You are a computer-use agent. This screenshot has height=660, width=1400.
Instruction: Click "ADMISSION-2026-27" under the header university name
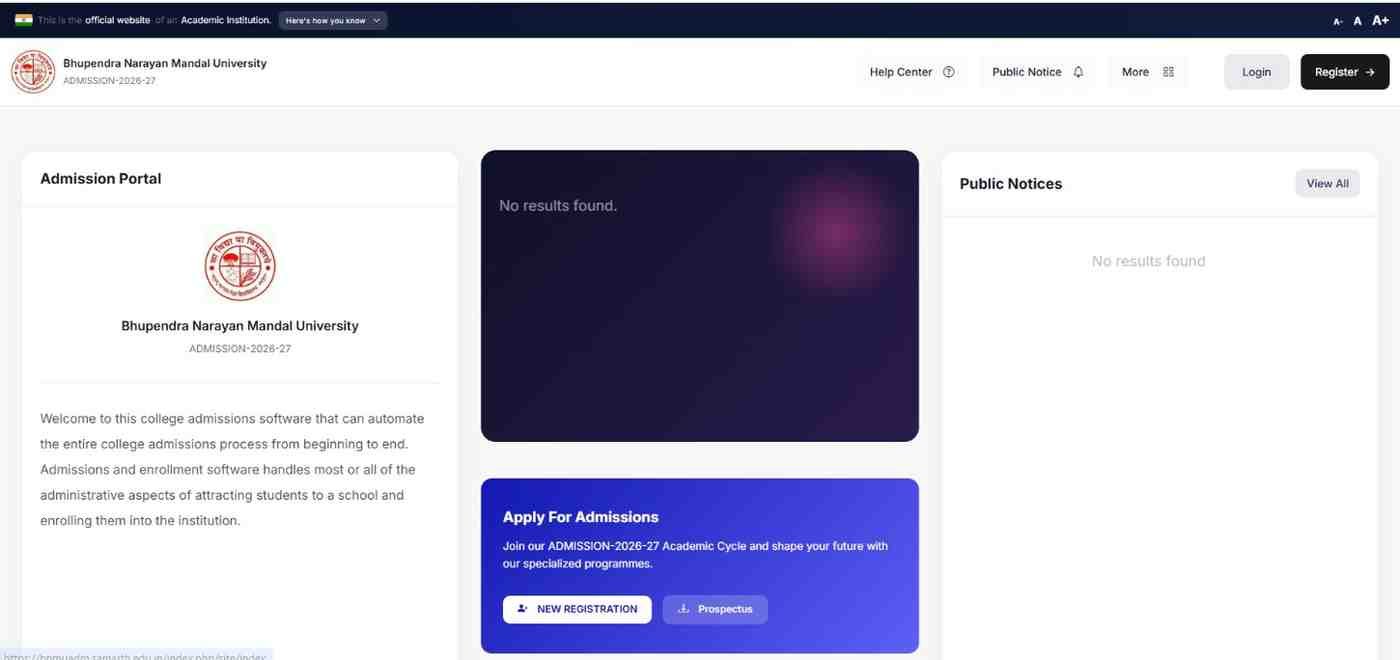[110, 81]
